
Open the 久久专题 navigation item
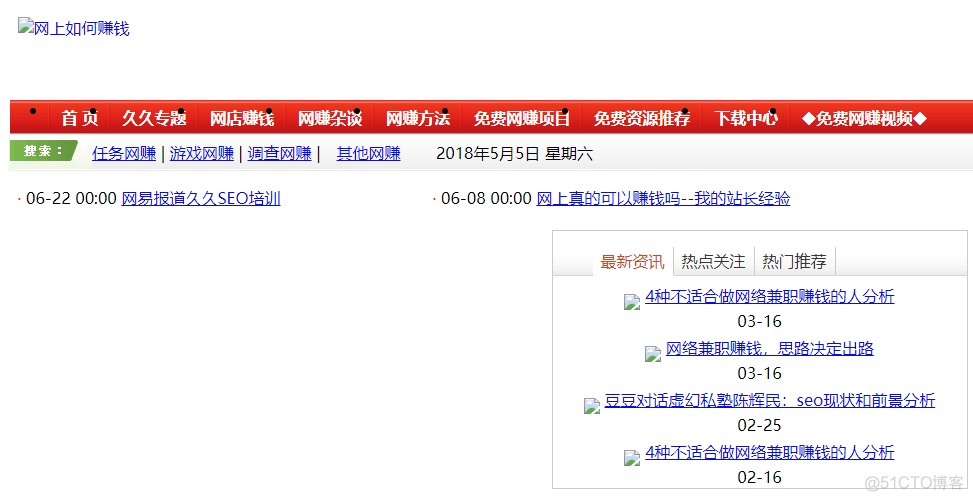[154, 118]
